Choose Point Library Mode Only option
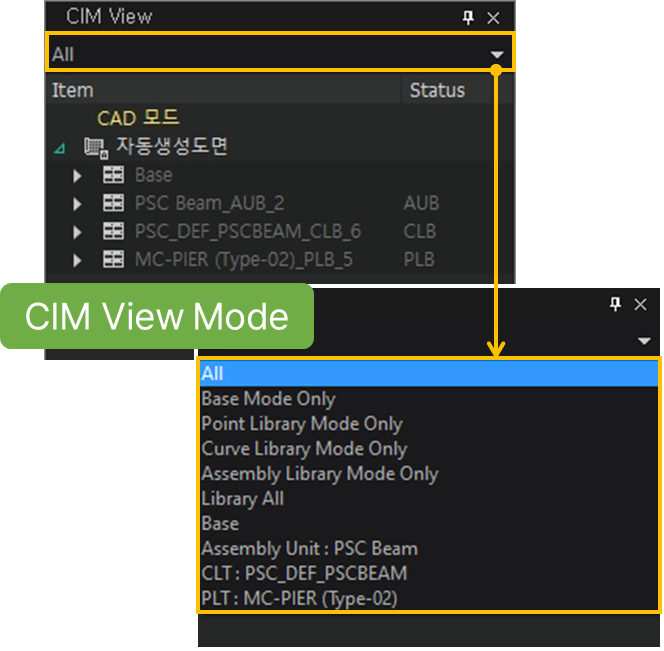Image resolution: width=664 pixels, height=651 pixels. (x=429, y=424)
